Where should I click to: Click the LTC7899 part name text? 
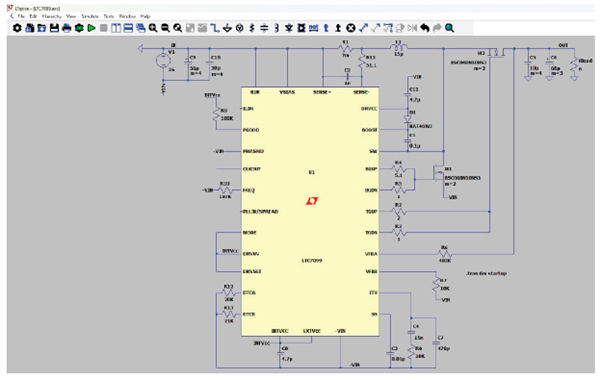pos(312,261)
